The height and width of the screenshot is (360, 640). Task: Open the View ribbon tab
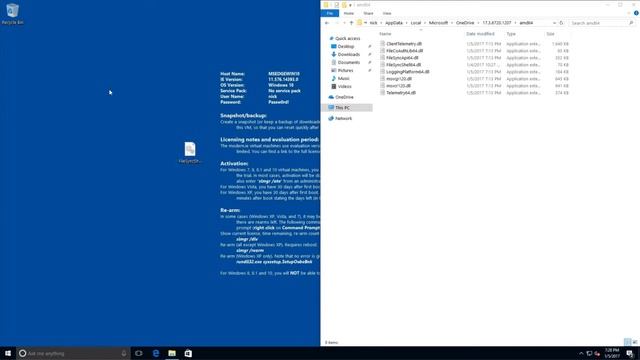click(387, 13)
